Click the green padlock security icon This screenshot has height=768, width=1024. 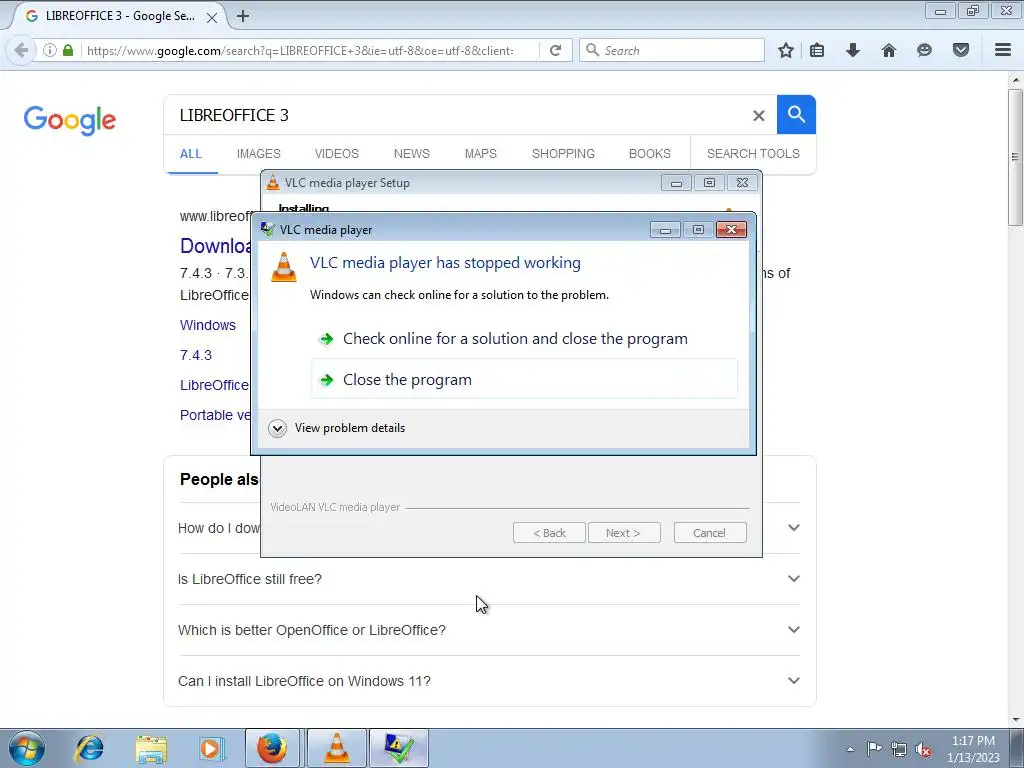point(68,50)
